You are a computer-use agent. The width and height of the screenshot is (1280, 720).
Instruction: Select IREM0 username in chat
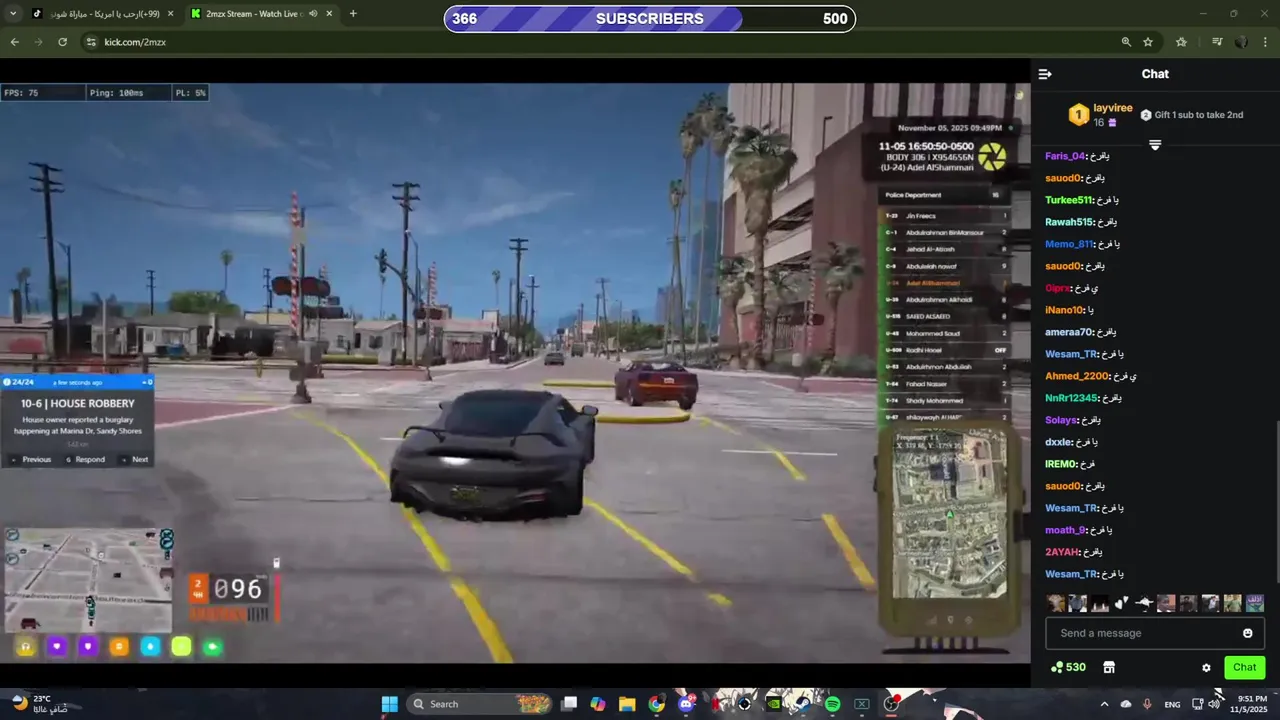[1060, 464]
